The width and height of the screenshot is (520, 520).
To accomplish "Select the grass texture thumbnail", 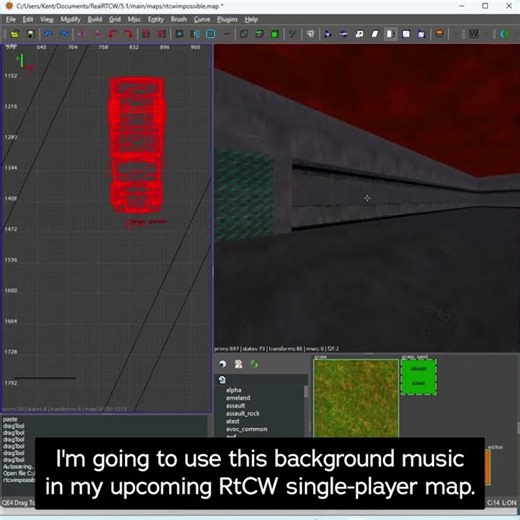I will click(356, 398).
